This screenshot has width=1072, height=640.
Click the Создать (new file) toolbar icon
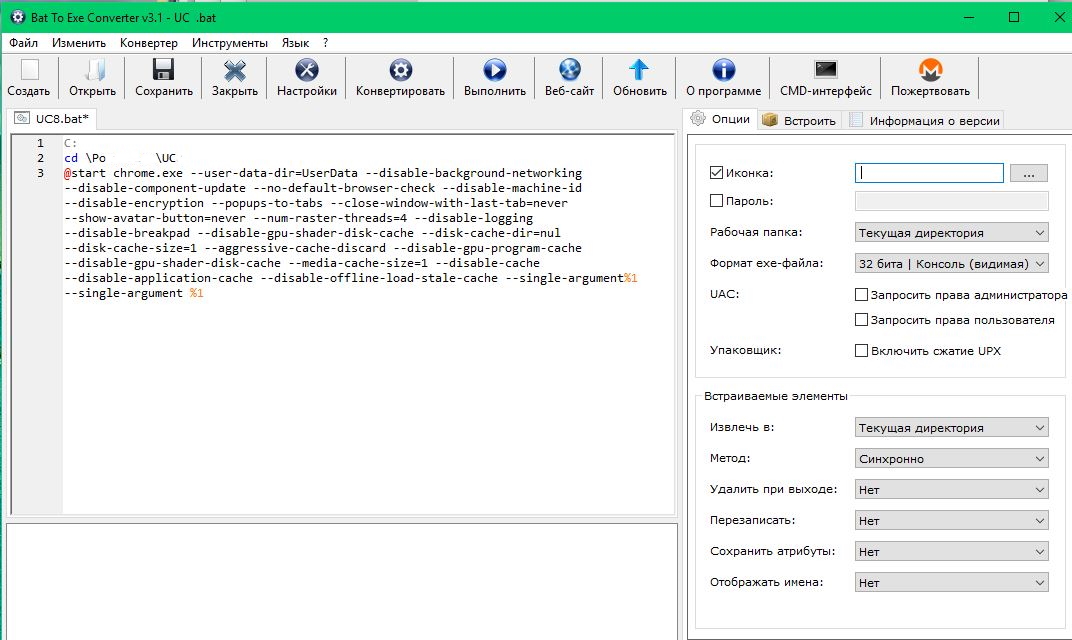point(29,70)
